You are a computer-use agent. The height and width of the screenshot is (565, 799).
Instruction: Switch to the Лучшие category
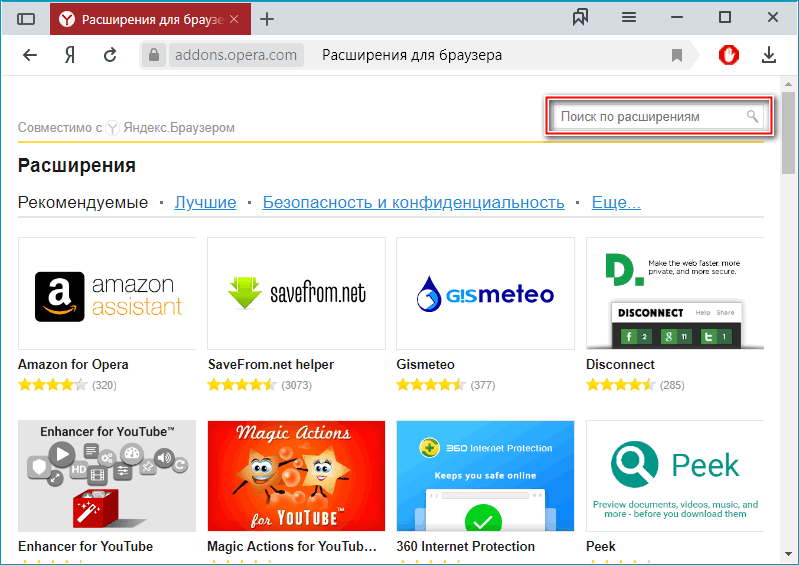(x=205, y=202)
